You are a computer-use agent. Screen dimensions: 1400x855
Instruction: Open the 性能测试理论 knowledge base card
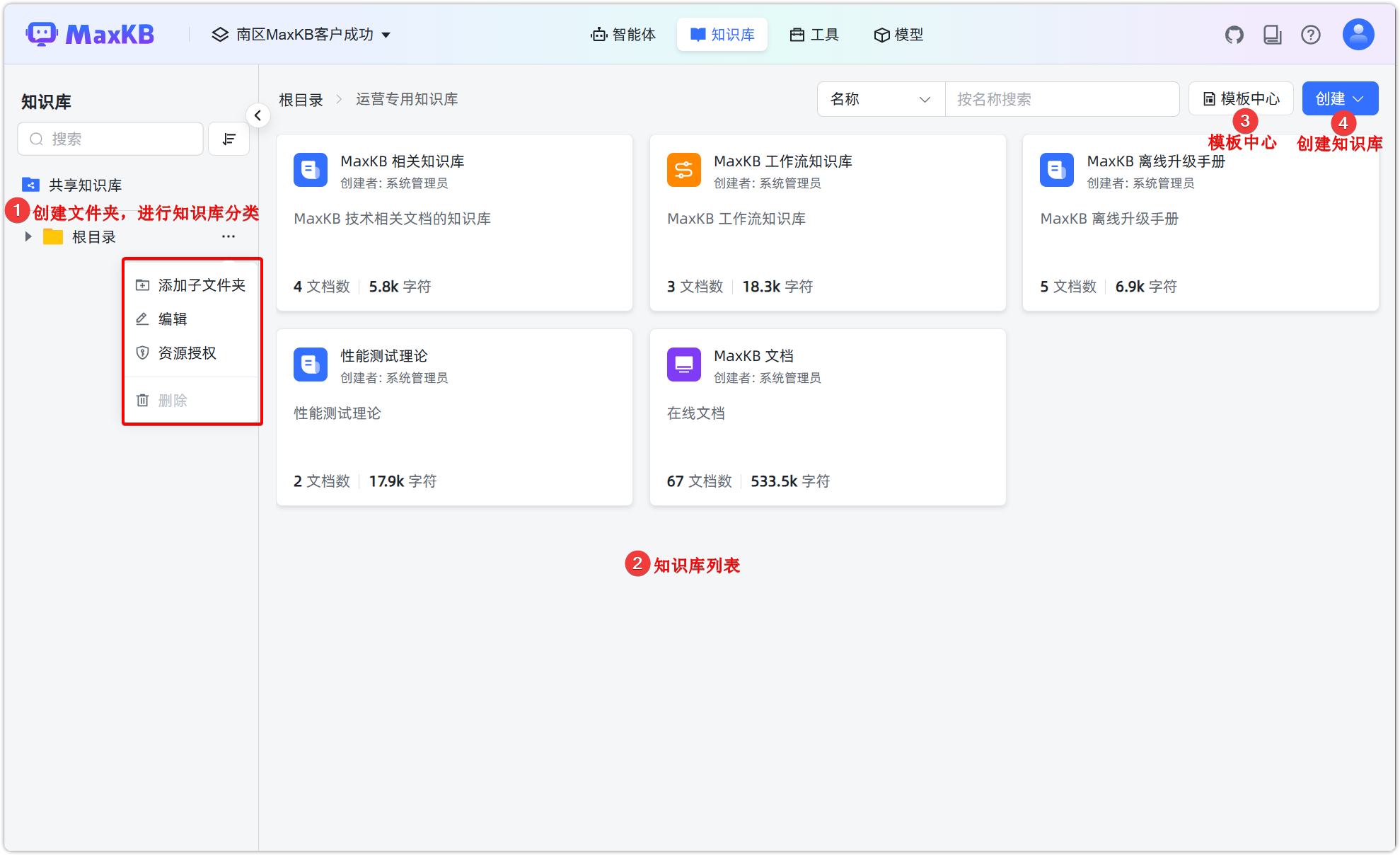pos(453,417)
